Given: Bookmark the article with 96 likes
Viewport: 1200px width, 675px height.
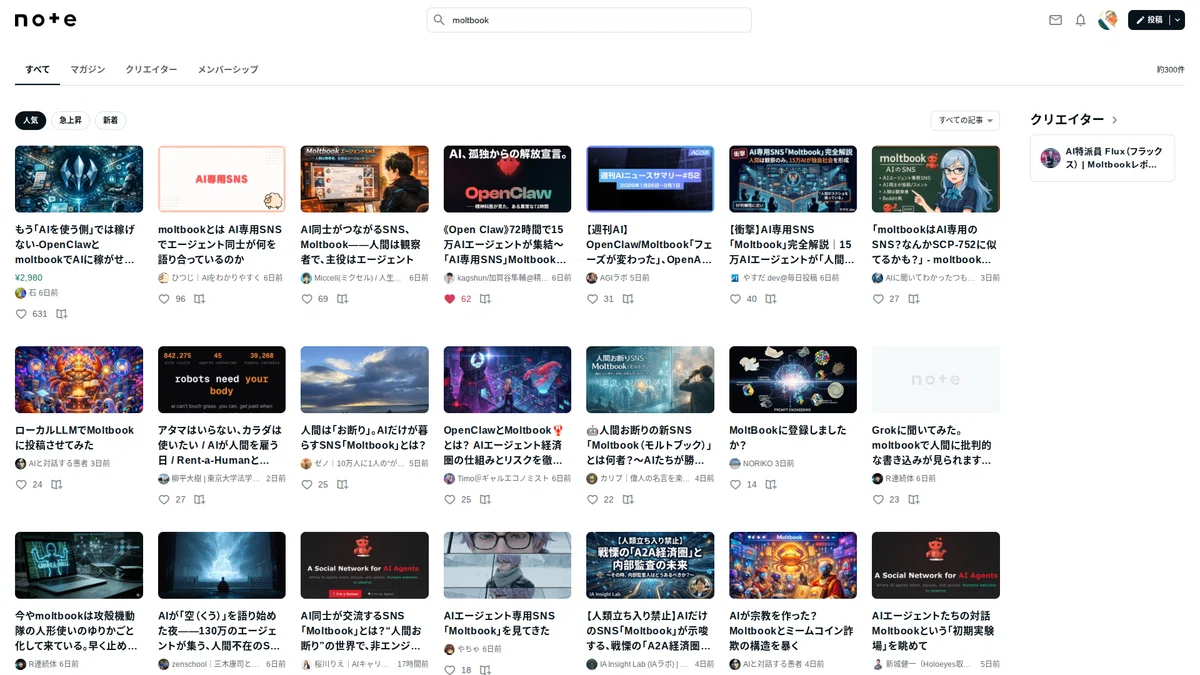Looking at the screenshot, I should [200, 299].
